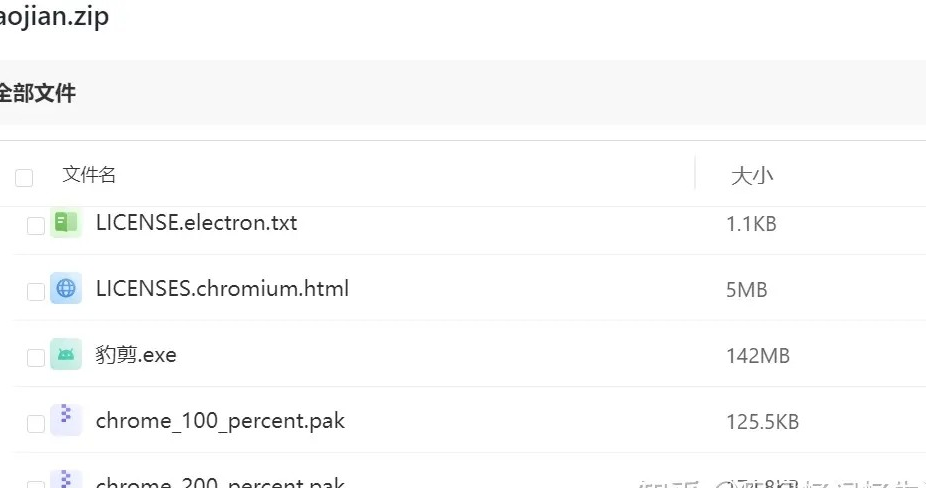Check the LICENSE.electron.txt checkbox
The image size is (926, 488).
click(x=36, y=226)
